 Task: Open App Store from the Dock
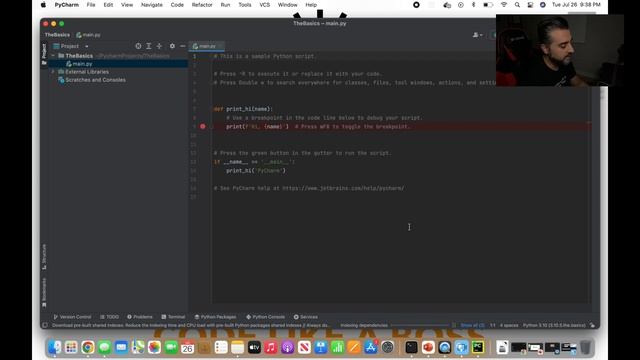point(371,347)
